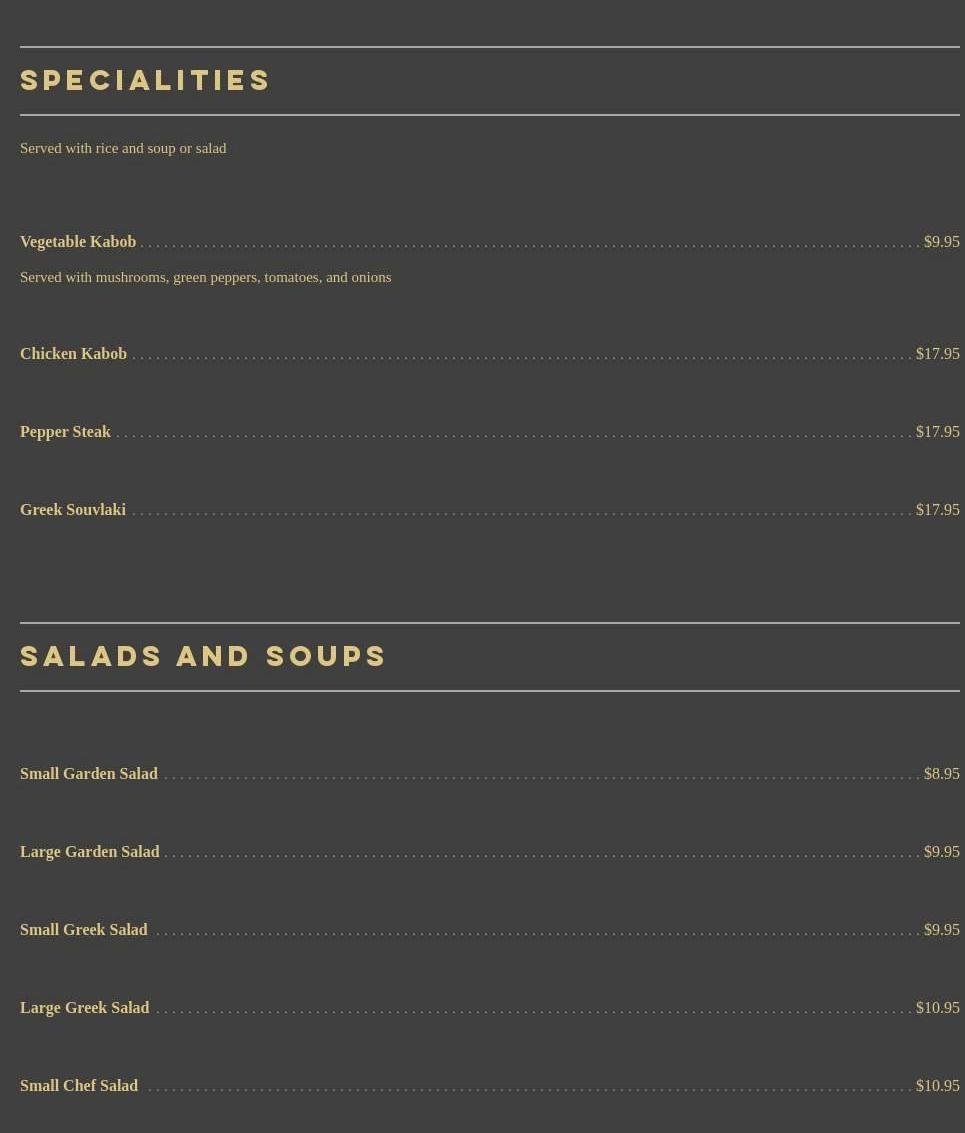Click the Small Greek Salad price

[941, 929]
